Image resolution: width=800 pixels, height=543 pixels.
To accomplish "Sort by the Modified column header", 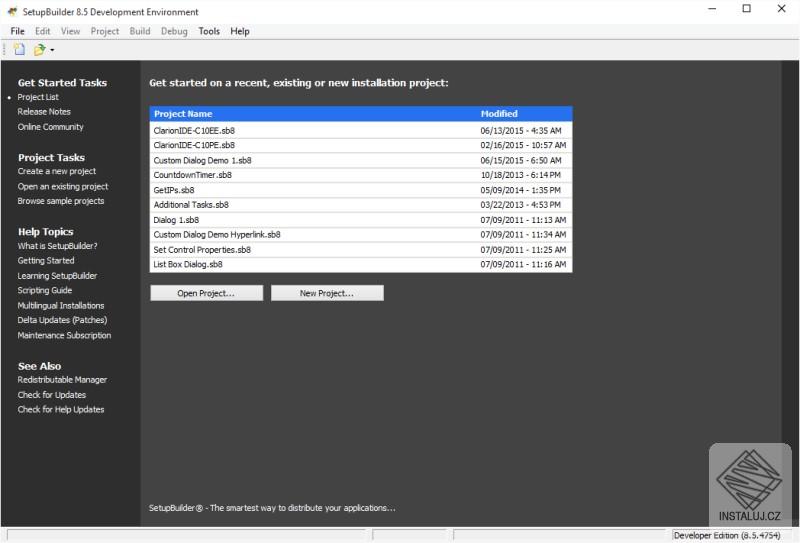I will (x=524, y=114).
